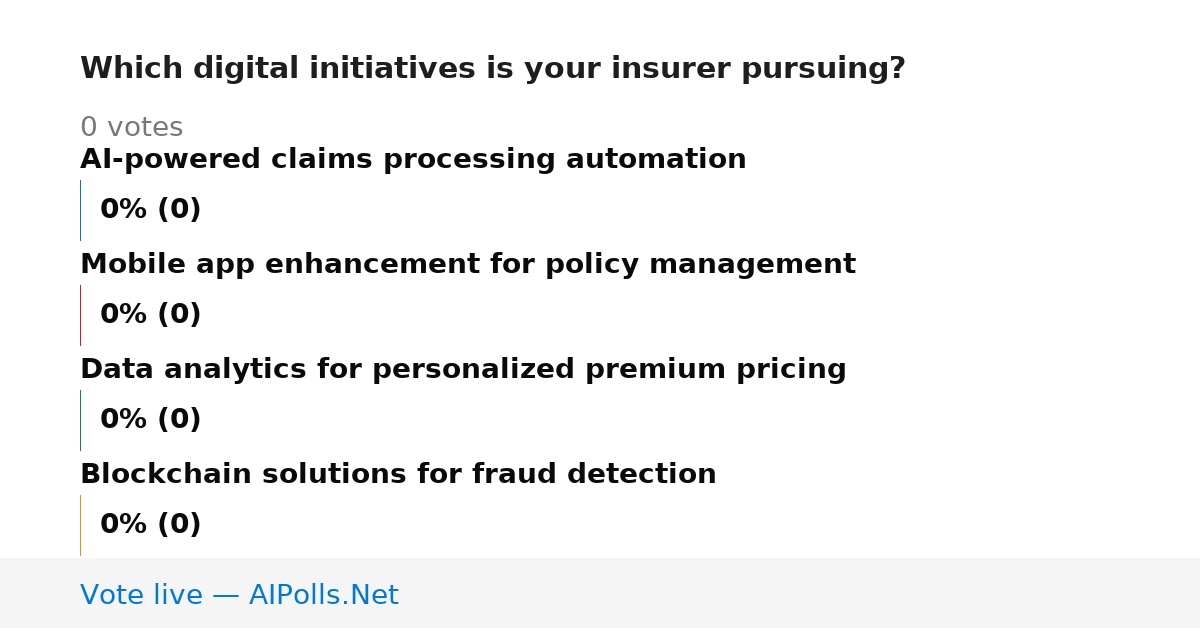1200x628 pixels.
Task: Click the 0 votes total counter
Action: click(x=131, y=128)
